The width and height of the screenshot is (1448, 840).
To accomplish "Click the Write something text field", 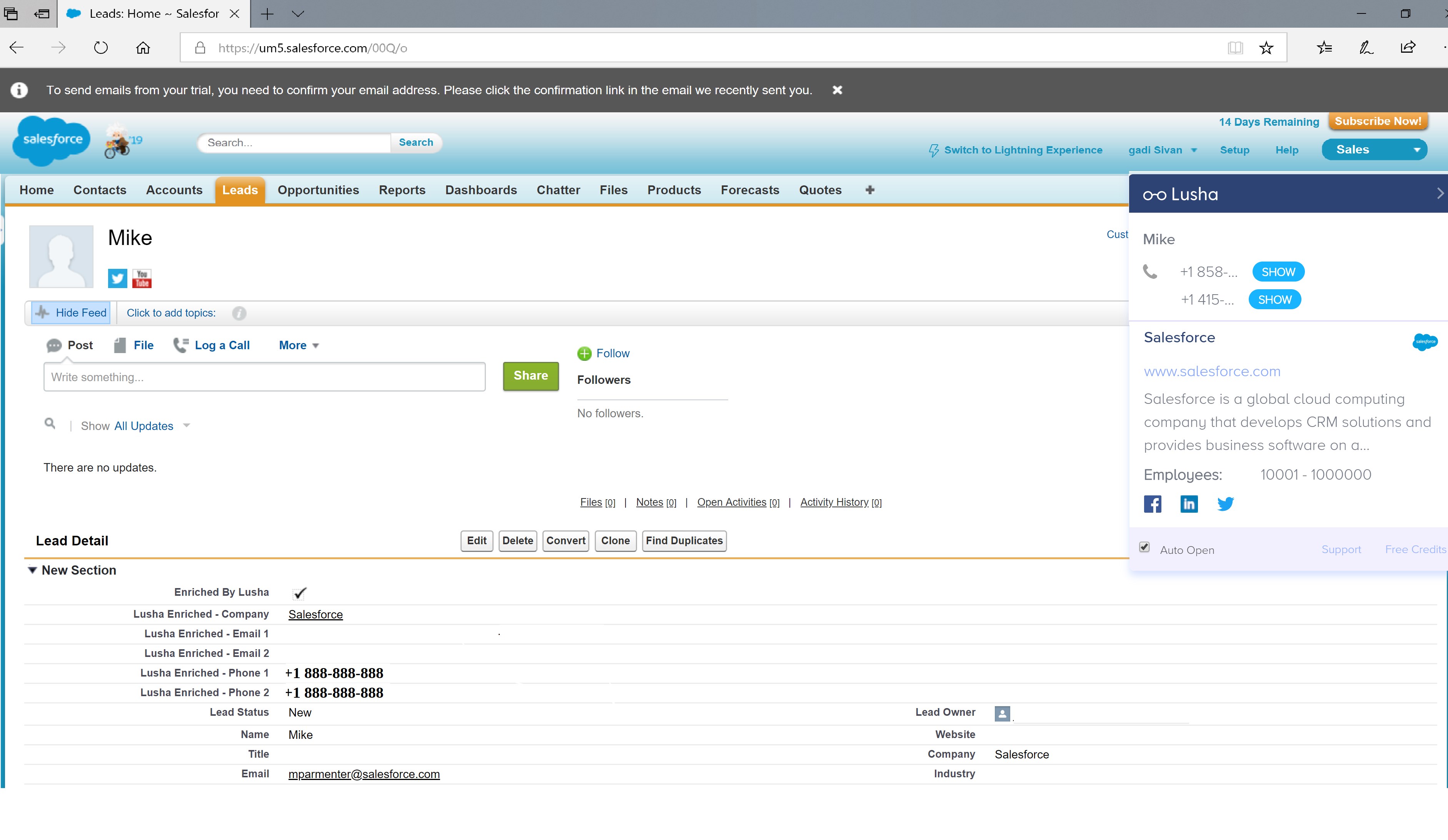I will pos(264,377).
